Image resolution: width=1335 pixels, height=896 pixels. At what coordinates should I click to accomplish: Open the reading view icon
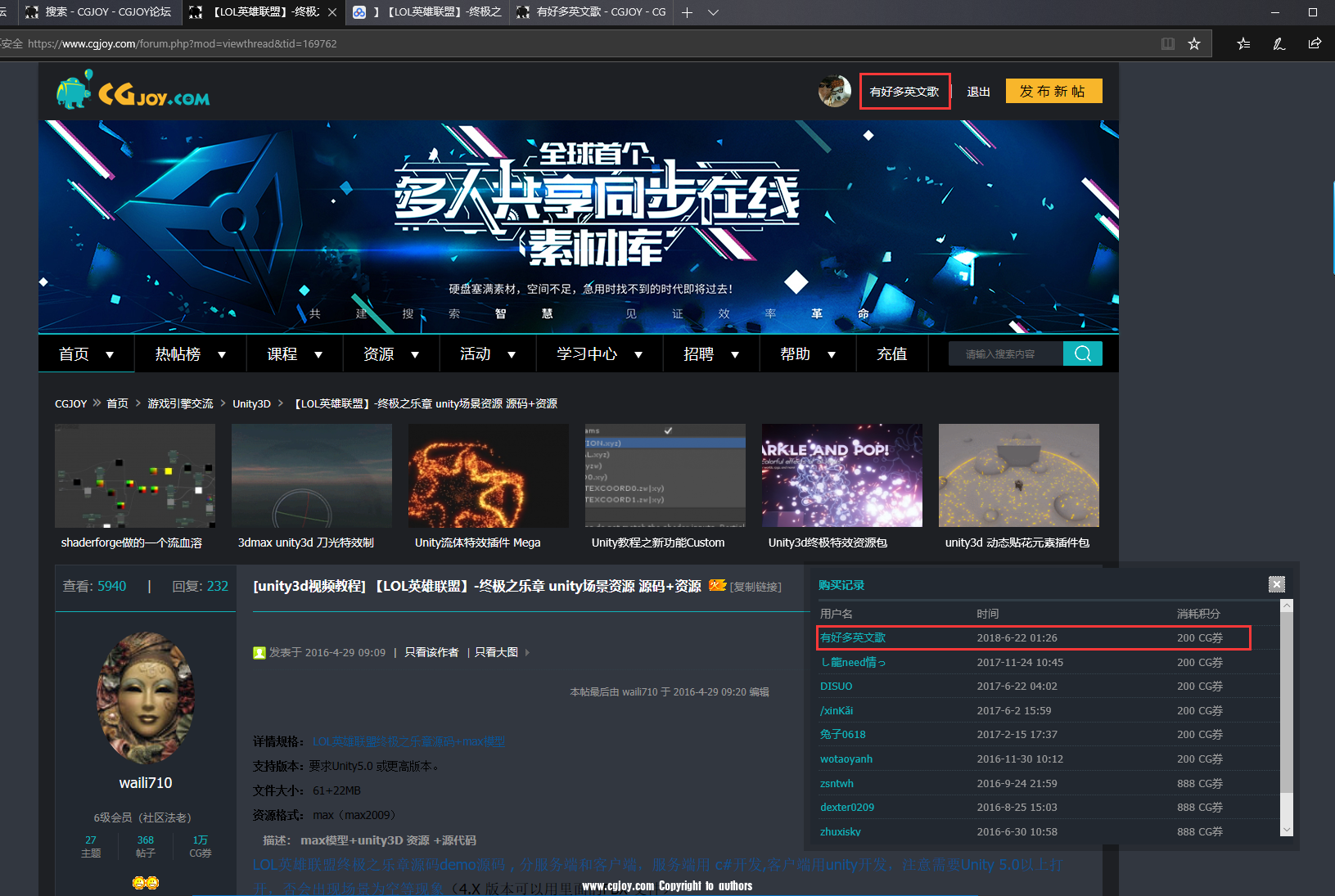pyautogui.click(x=1168, y=43)
